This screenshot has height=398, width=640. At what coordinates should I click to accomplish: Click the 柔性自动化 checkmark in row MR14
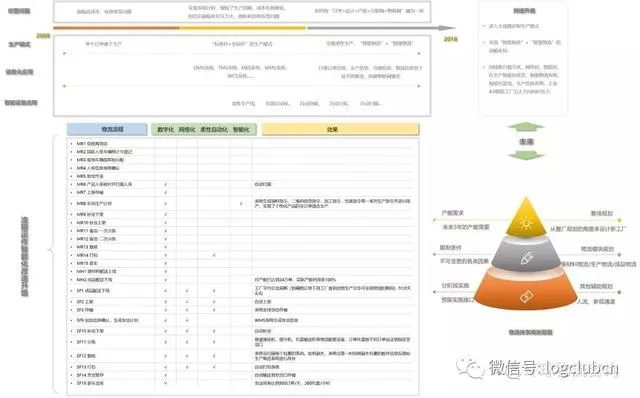tap(214, 255)
